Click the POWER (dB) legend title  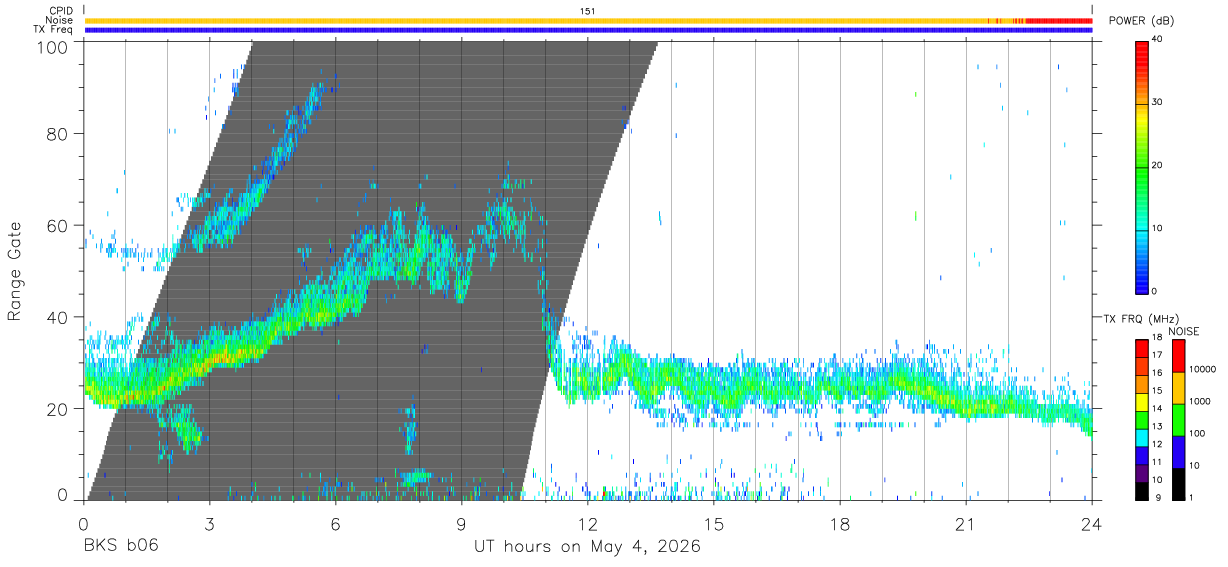[x=1142, y=21]
